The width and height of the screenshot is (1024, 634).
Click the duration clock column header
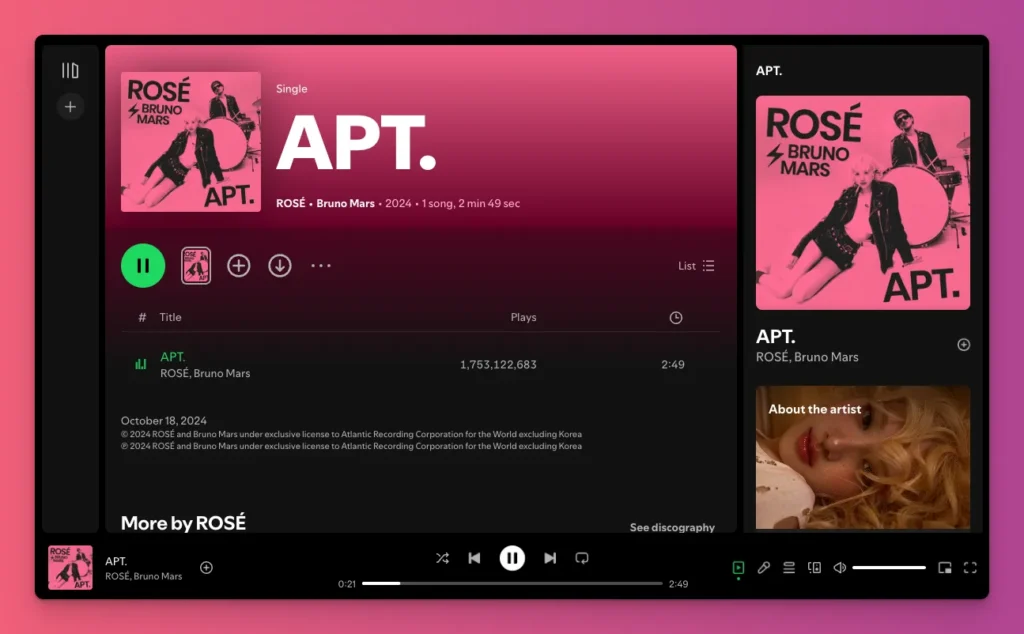676,317
